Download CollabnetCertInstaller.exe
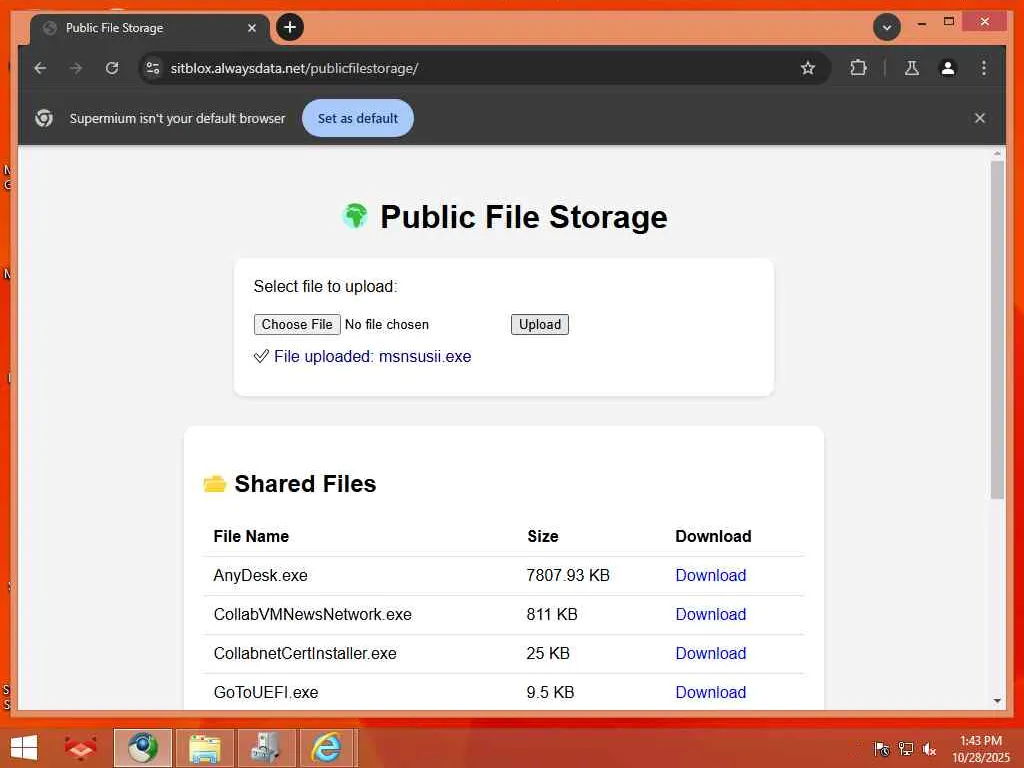This screenshot has width=1024, height=768. [x=711, y=654]
